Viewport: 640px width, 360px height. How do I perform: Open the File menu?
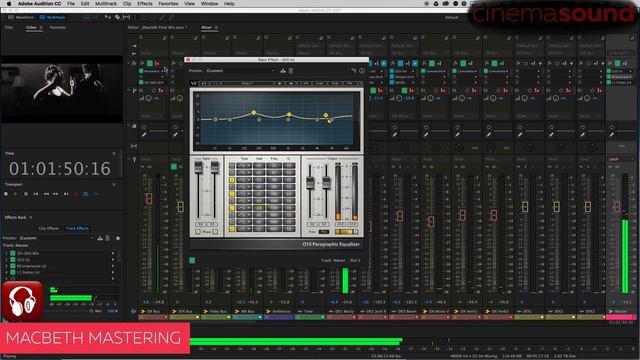71,4
